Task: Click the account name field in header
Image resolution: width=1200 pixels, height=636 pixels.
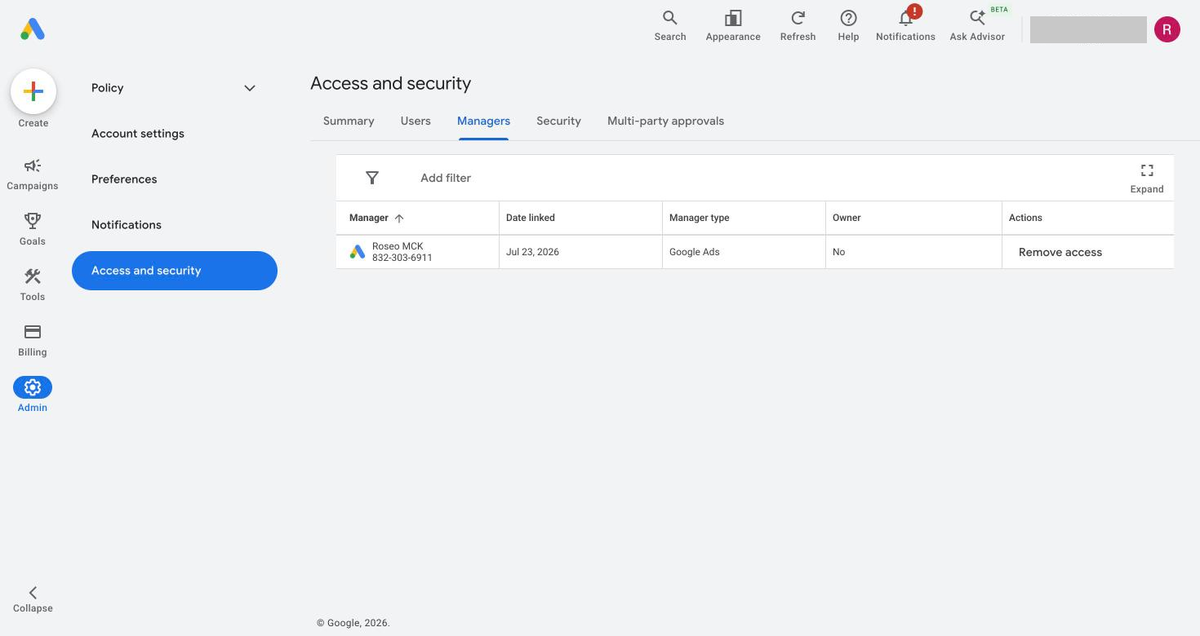Action: point(1088,29)
